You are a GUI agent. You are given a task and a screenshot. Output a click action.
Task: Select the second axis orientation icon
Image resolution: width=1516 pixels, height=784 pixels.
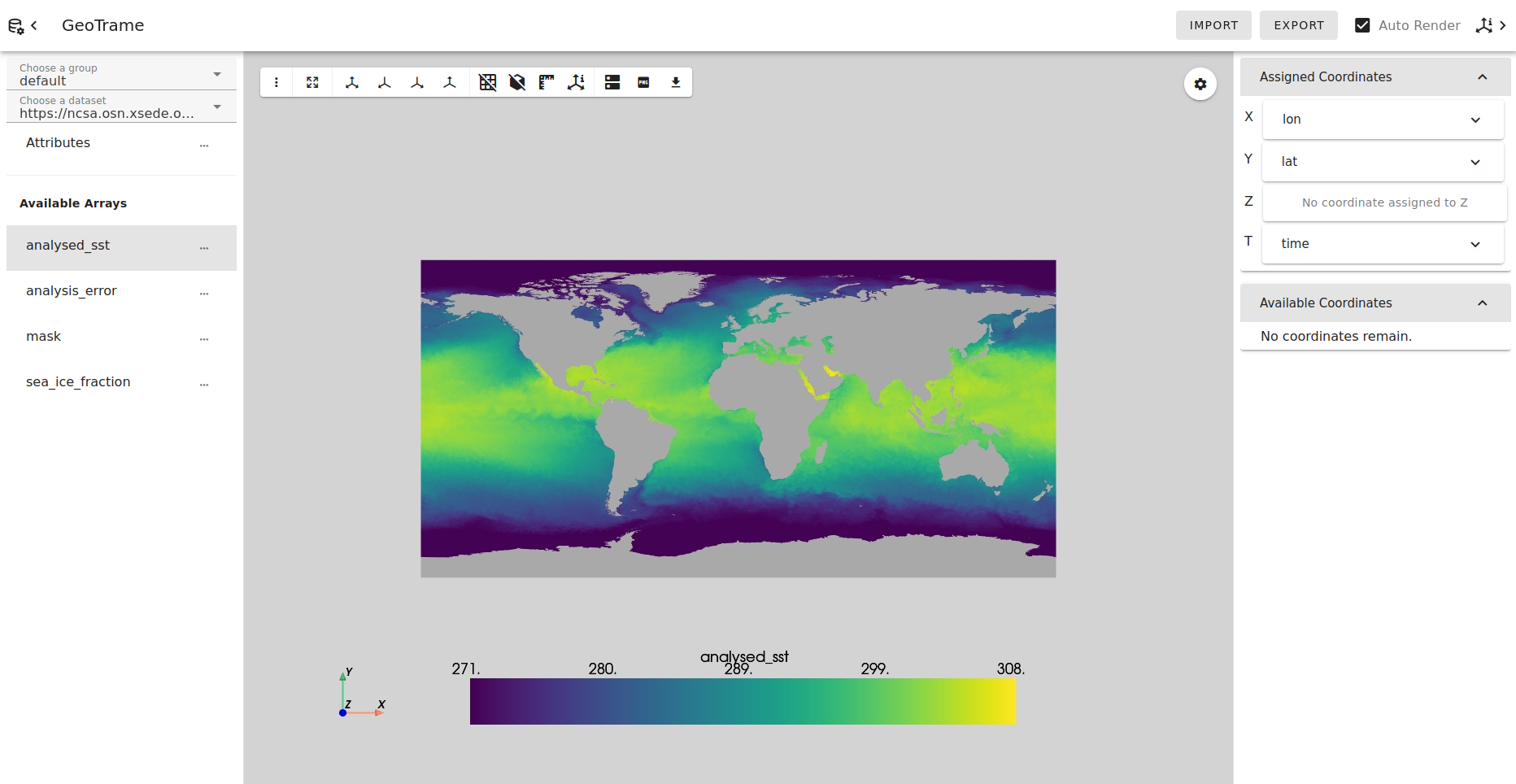coord(385,82)
